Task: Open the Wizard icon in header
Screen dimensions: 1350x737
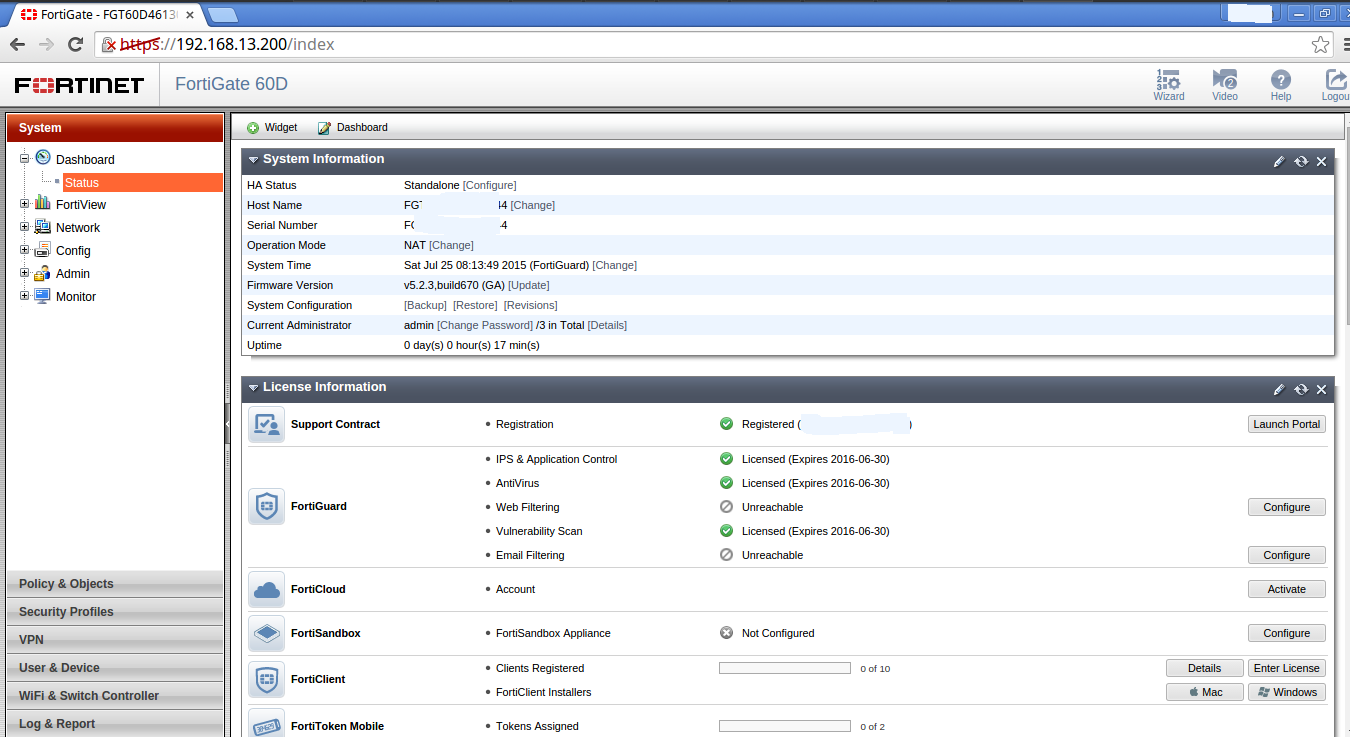Action: click(x=1168, y=82)
